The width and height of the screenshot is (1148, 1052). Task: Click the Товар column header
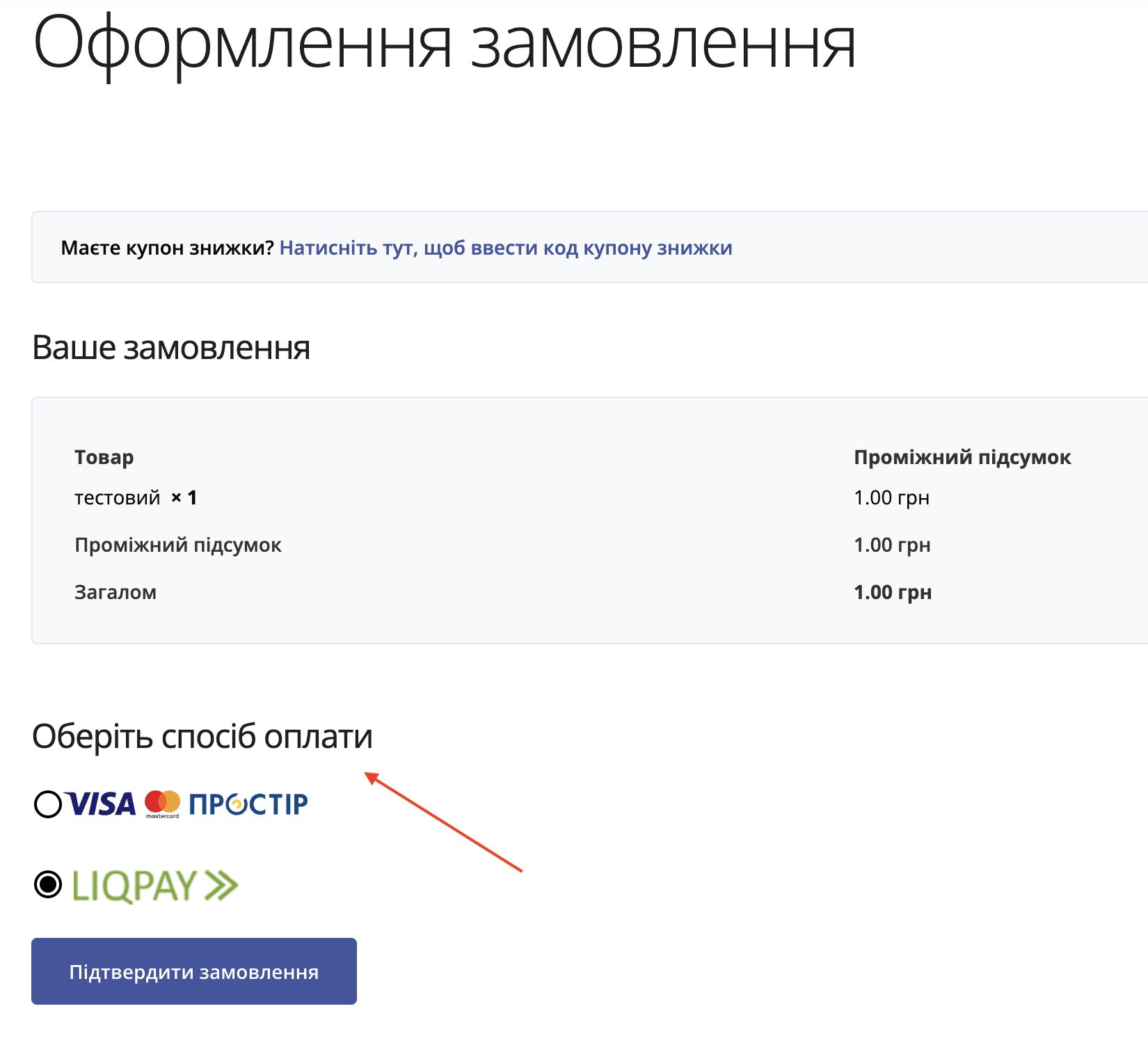tap(104, 457)
